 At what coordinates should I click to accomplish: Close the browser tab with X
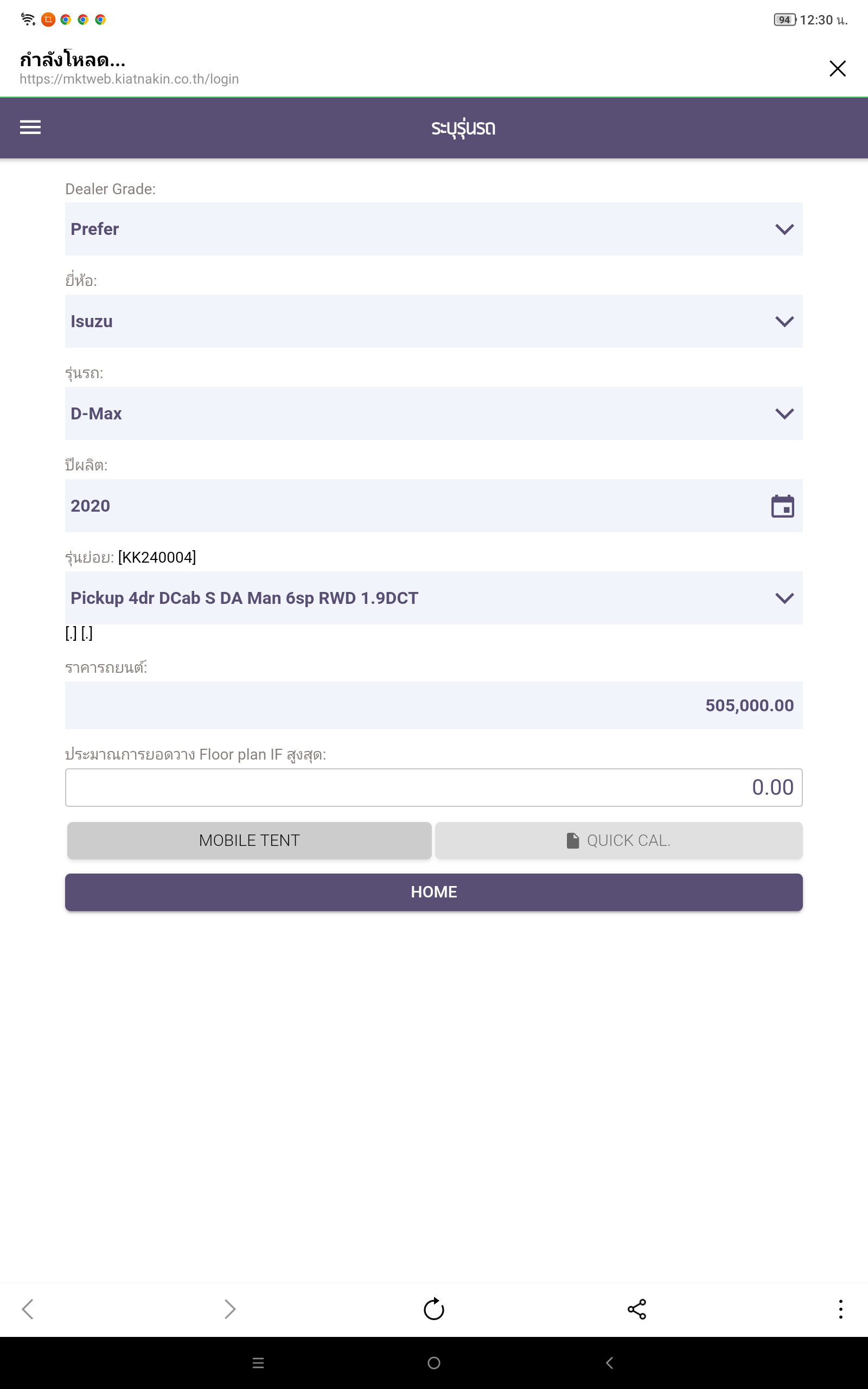(837, 68)
